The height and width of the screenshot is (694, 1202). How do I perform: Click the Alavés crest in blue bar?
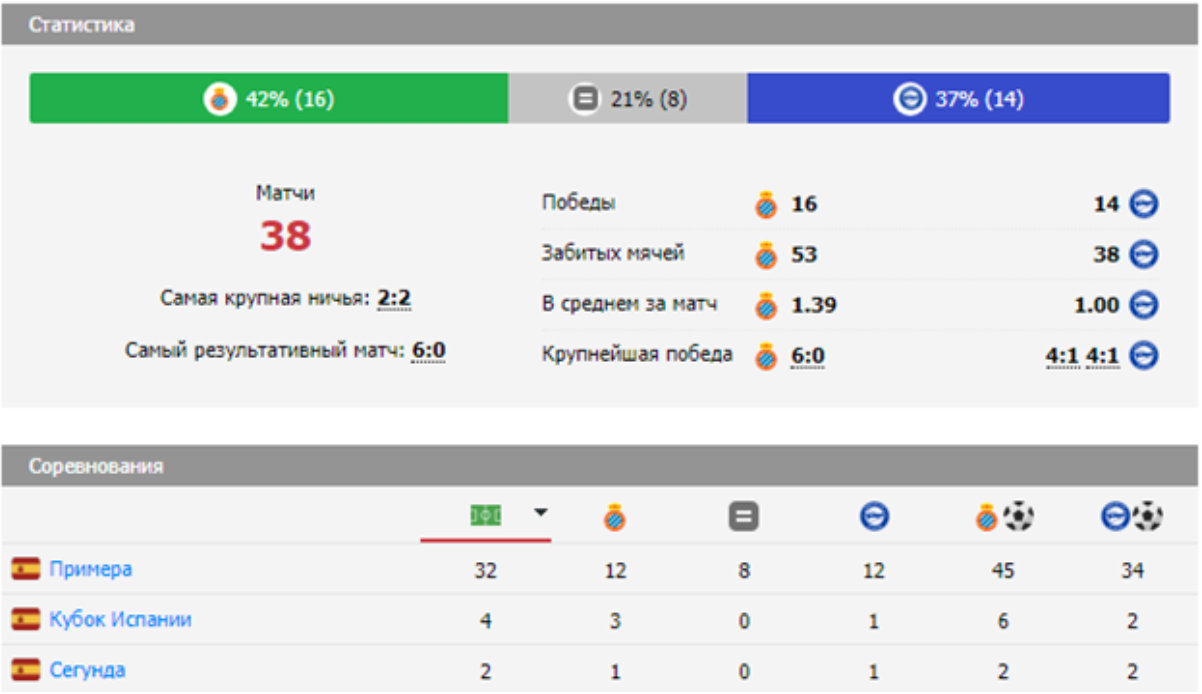910,99
